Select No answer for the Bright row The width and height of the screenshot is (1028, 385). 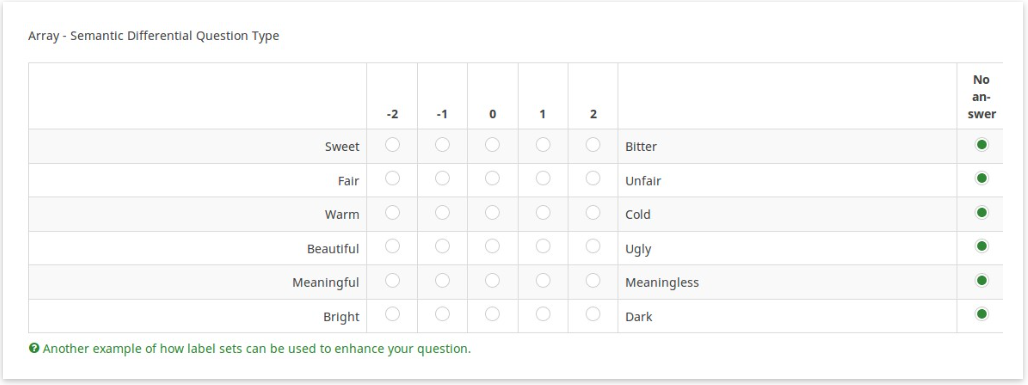click(981, 314)
